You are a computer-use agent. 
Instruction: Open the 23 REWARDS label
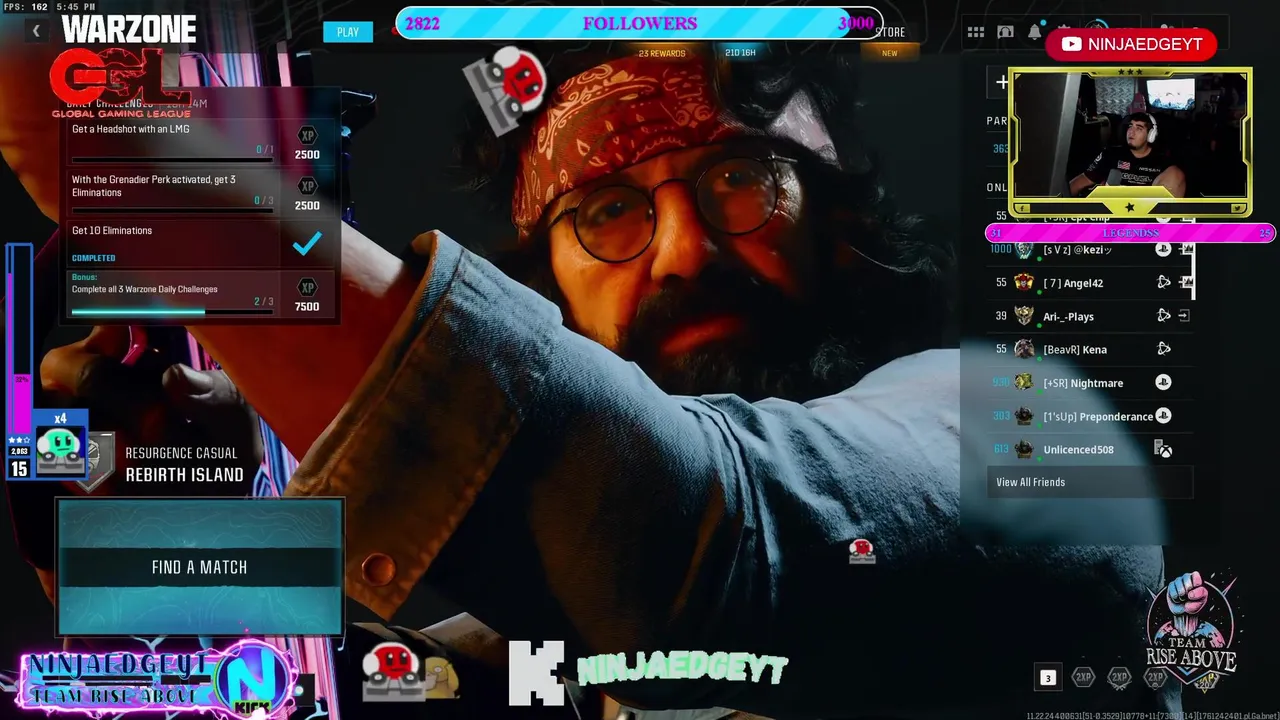(662, 53)
